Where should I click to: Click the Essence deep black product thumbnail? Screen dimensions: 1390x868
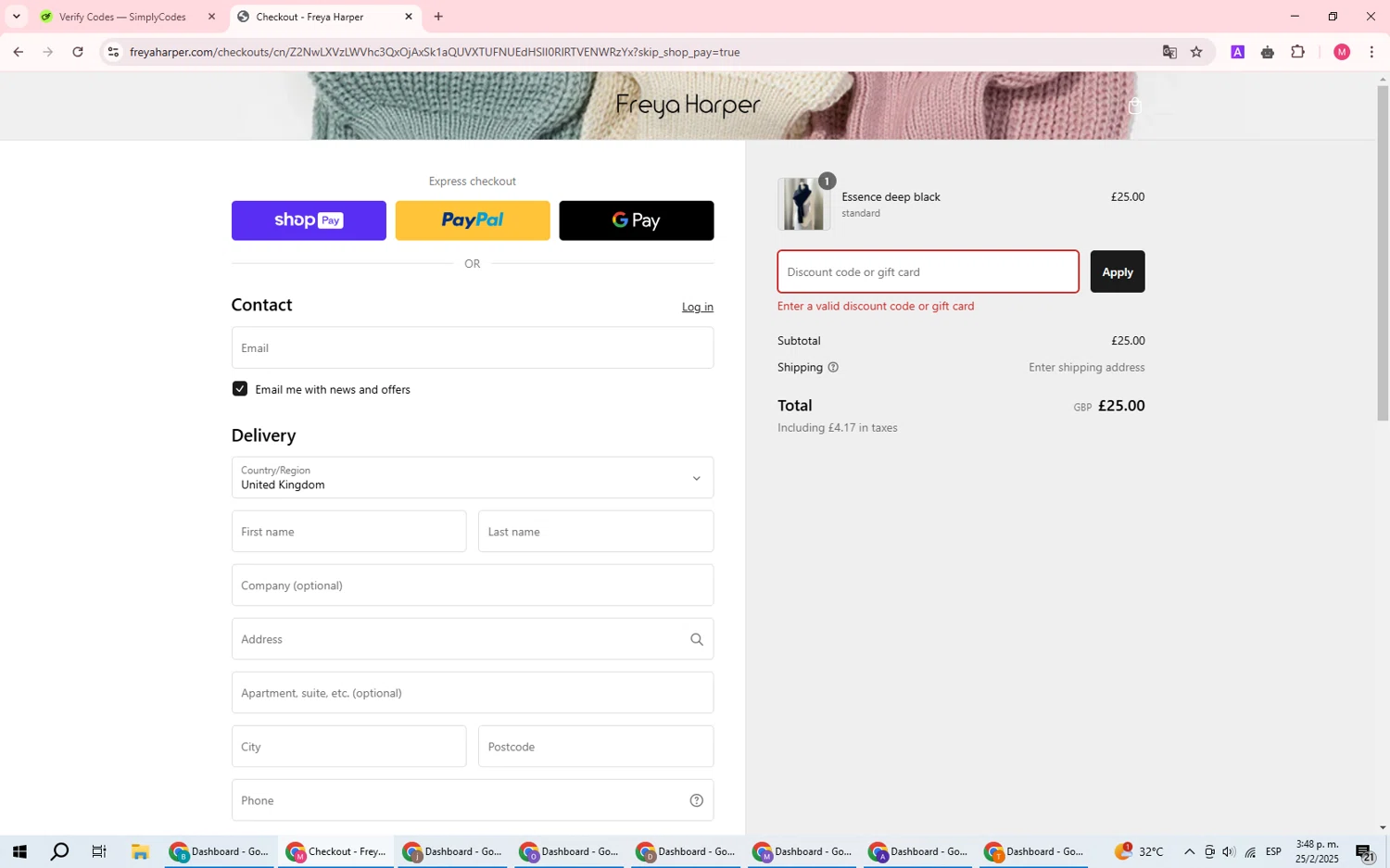coord(803,204)
